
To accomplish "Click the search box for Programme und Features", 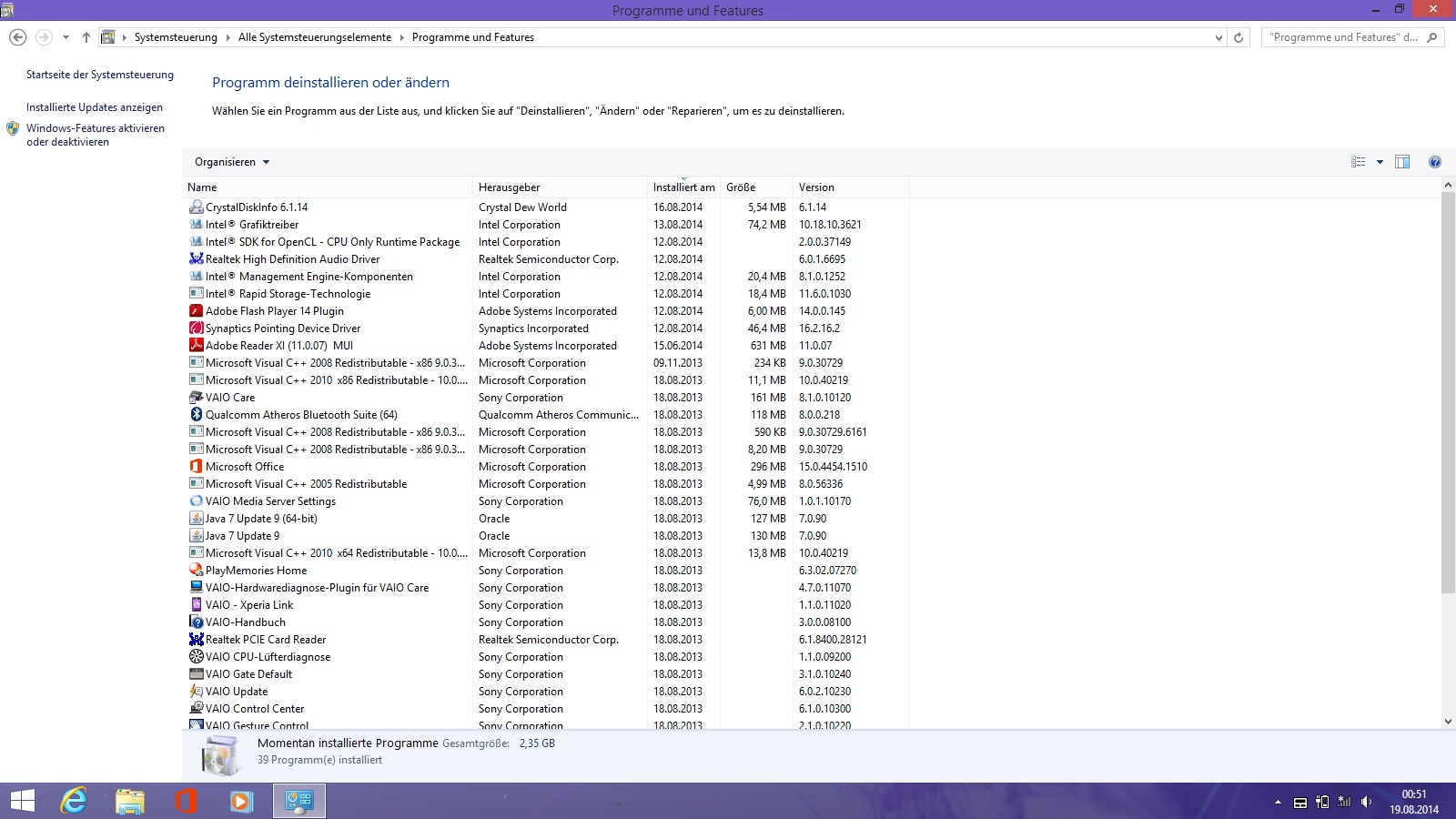I will (x=1353, y=37).
